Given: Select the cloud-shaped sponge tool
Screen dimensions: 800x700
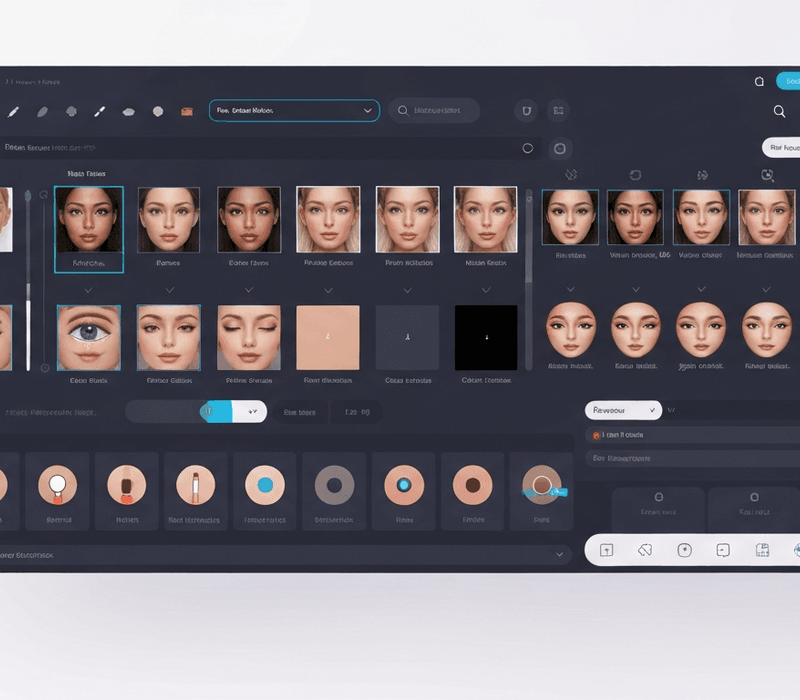Looking at the screenshot, I should point(129,112).
